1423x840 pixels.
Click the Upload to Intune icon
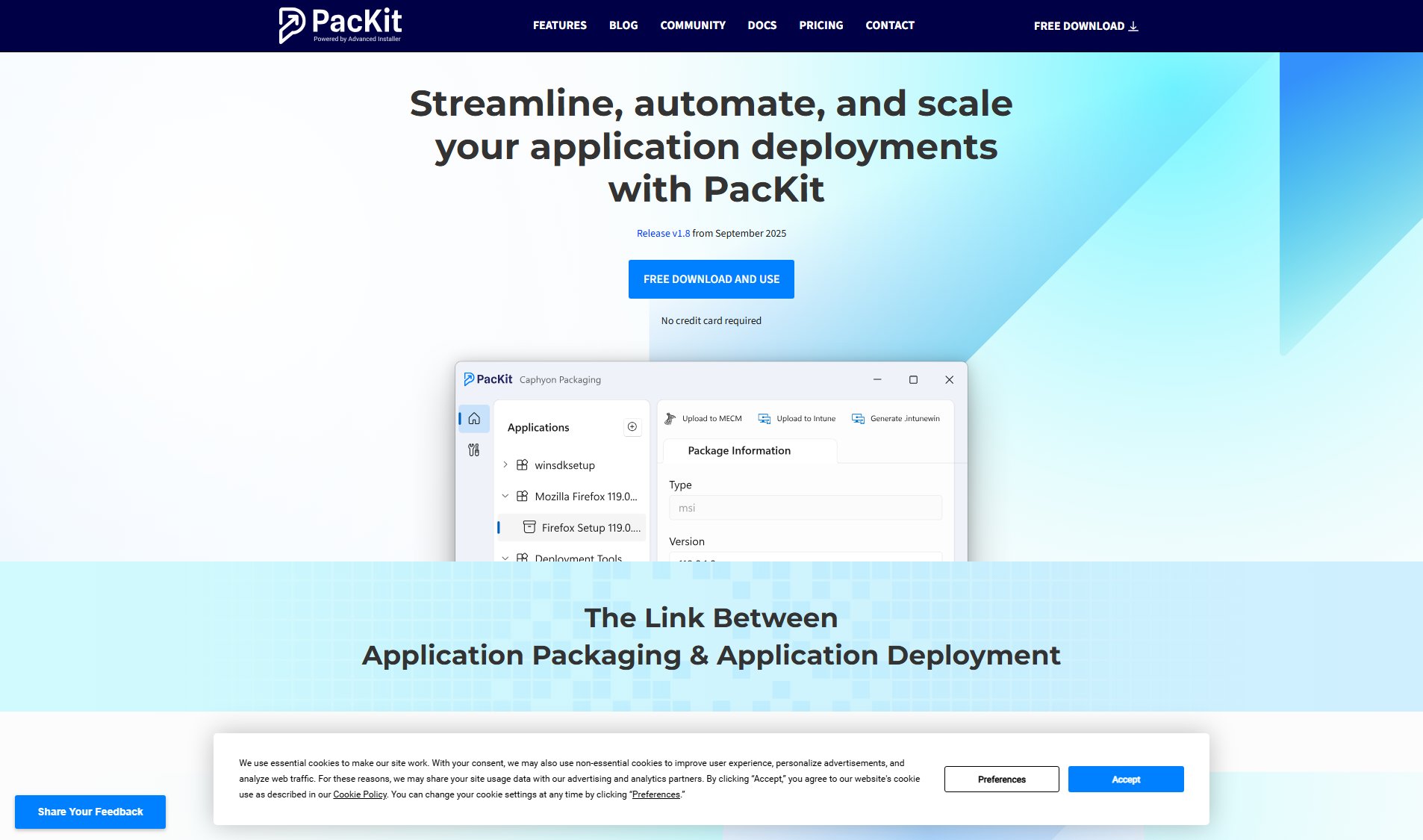click(765, 419)
